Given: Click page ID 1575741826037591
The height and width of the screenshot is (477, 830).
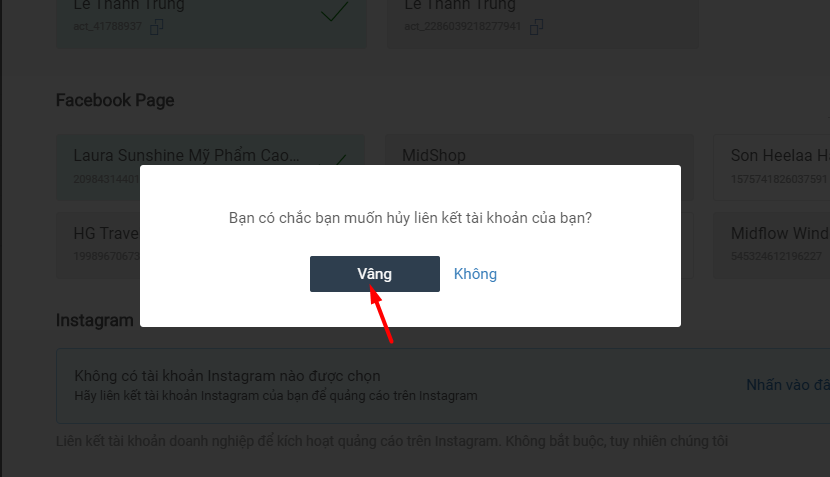Looking at the screenshot, I should point(779,179).
